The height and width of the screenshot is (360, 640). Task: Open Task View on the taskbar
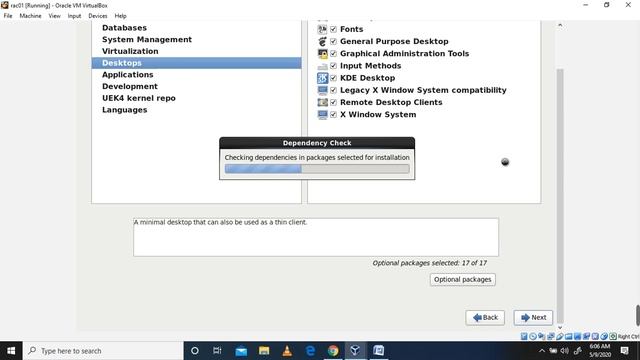(x=217, y=351)
